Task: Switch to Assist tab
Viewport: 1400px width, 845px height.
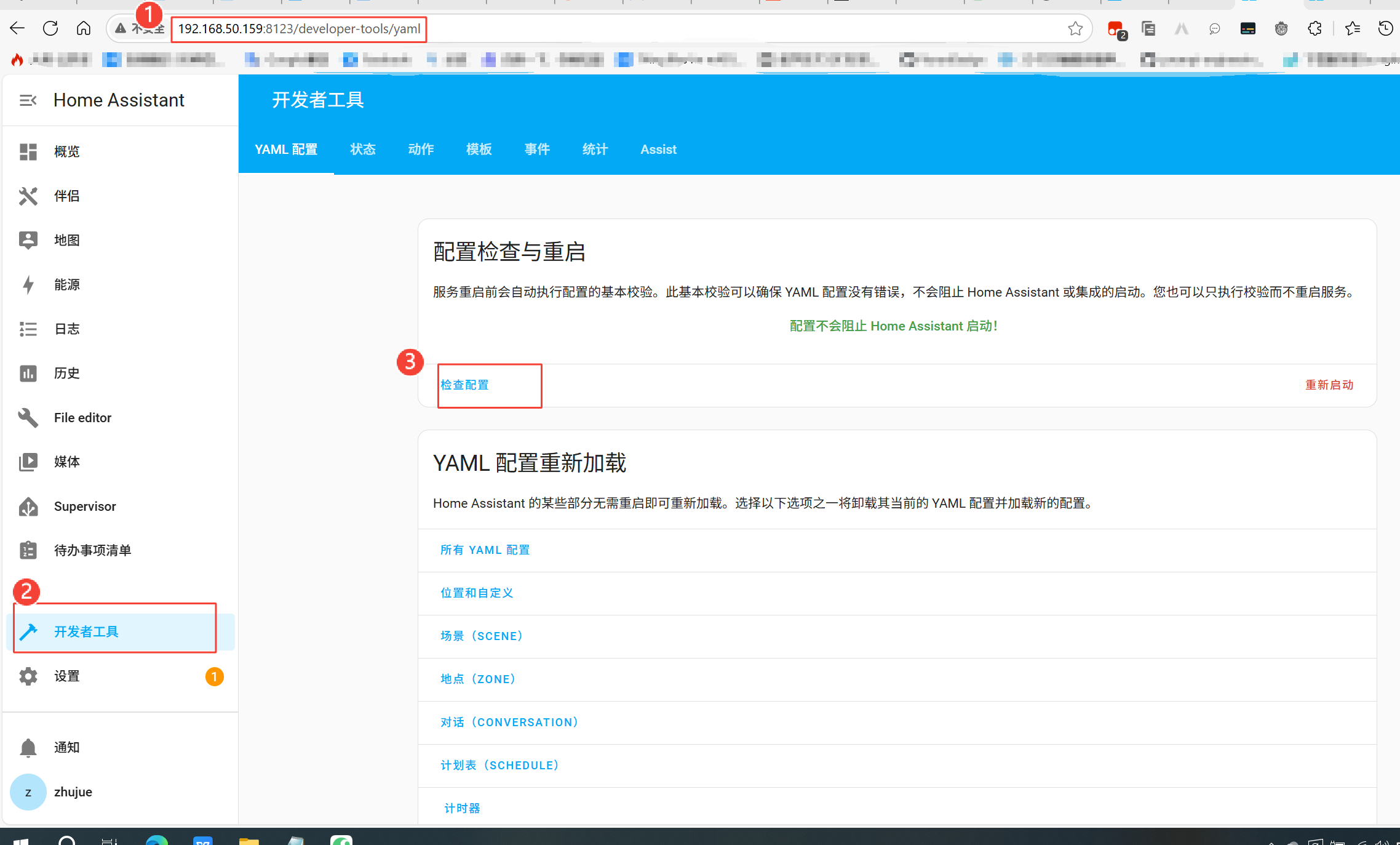Action: click(658, 150)
